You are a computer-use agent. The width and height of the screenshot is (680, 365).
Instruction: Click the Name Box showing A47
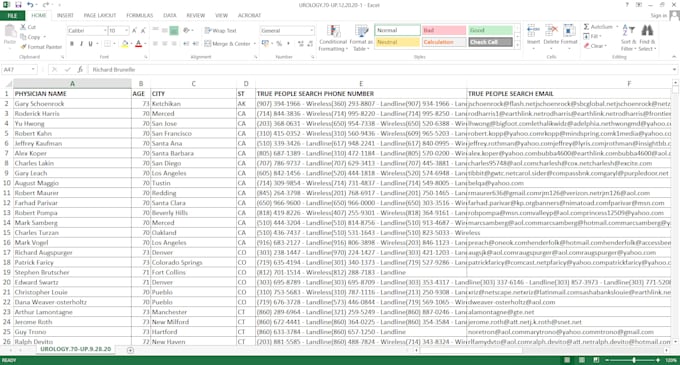tap(19, 69)
